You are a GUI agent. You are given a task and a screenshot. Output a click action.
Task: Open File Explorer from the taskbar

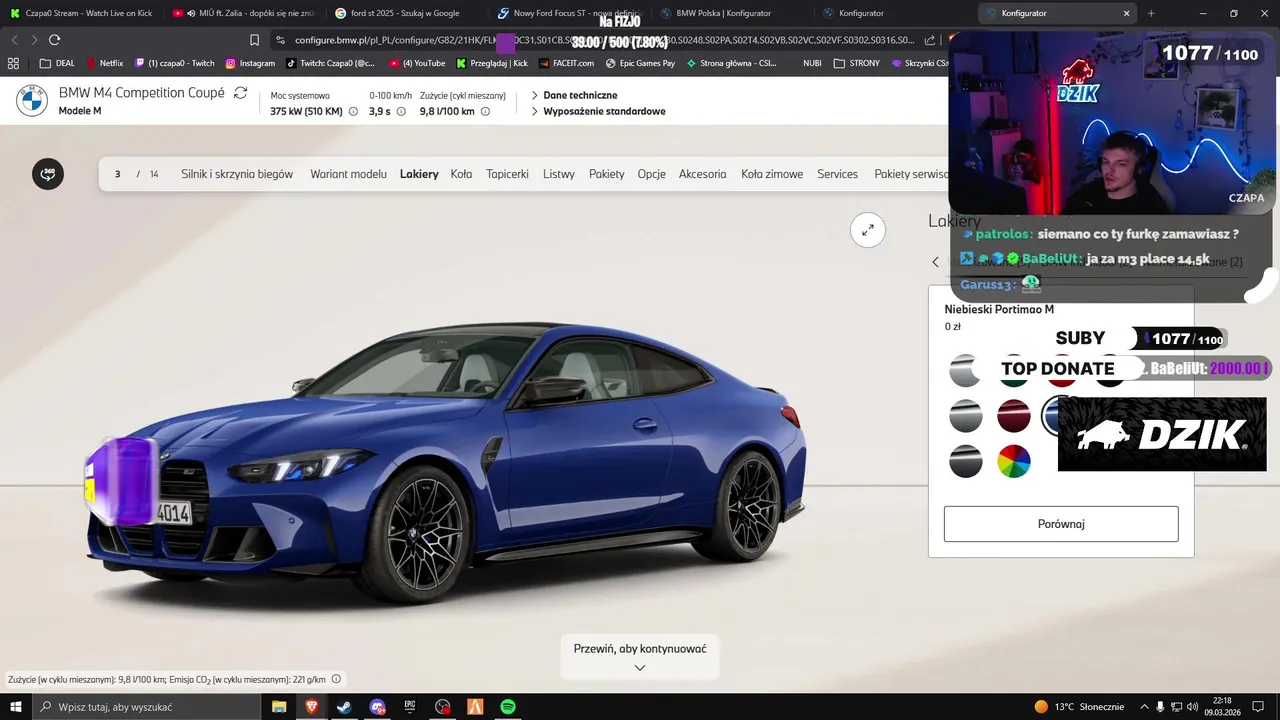(279, 707)
